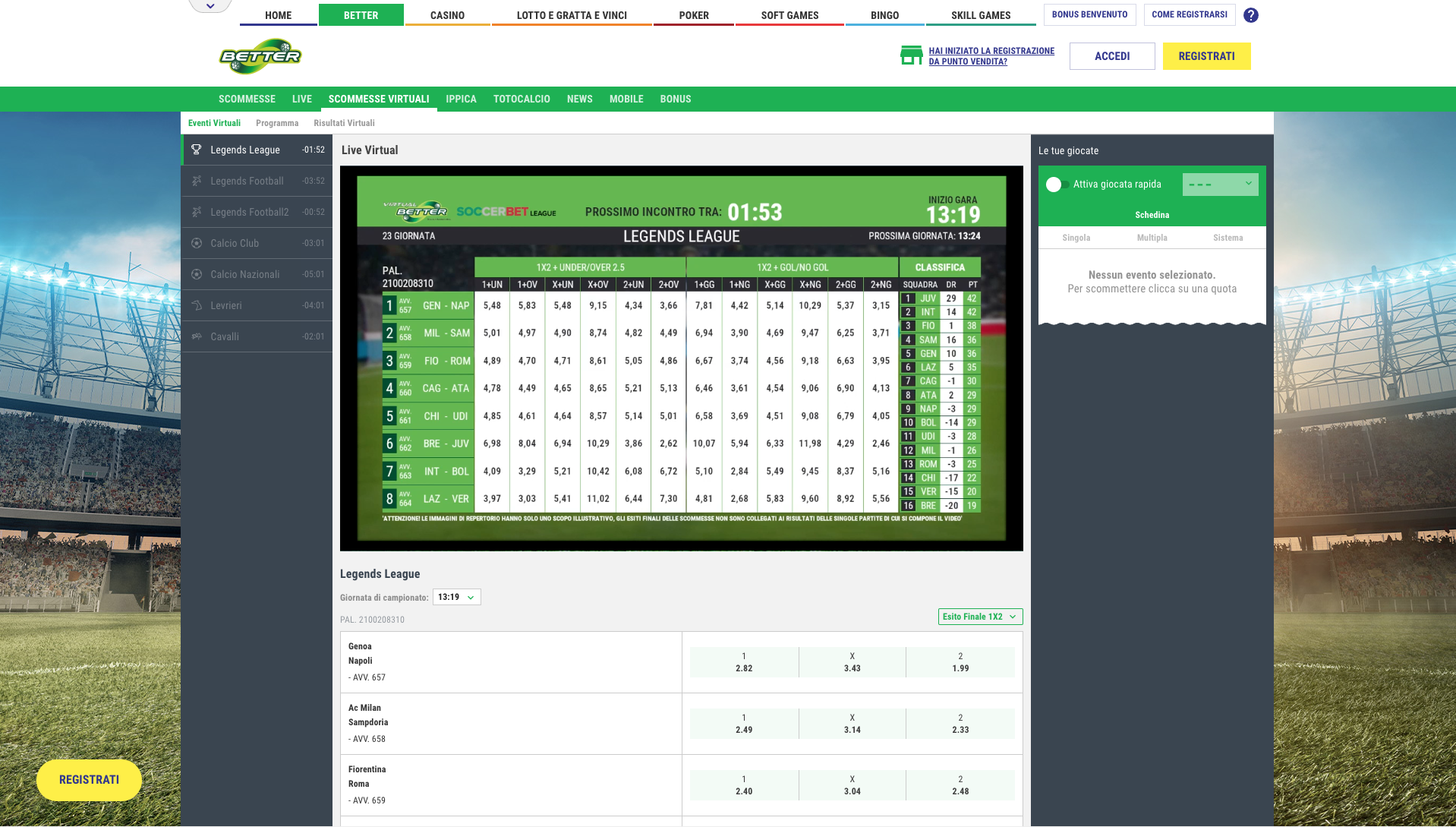Select the soccer ball icon for Calcio Club
The height and width of the screenshot is (827, 1456).
click(x=197, y=243)
